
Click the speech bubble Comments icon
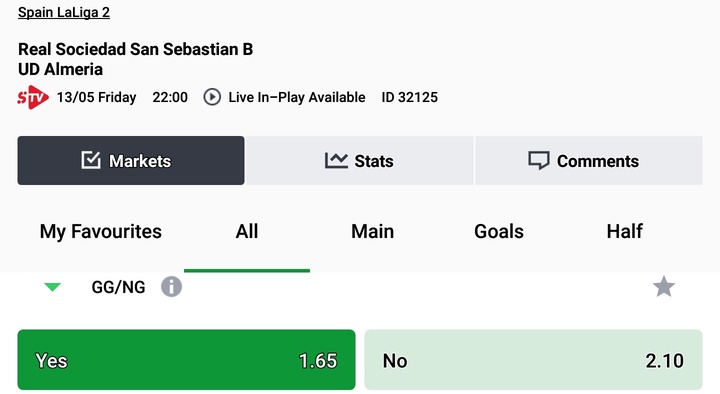539,161
